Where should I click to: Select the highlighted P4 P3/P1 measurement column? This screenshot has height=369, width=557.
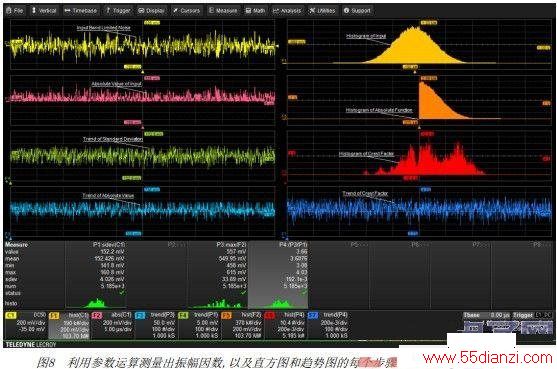278,275
